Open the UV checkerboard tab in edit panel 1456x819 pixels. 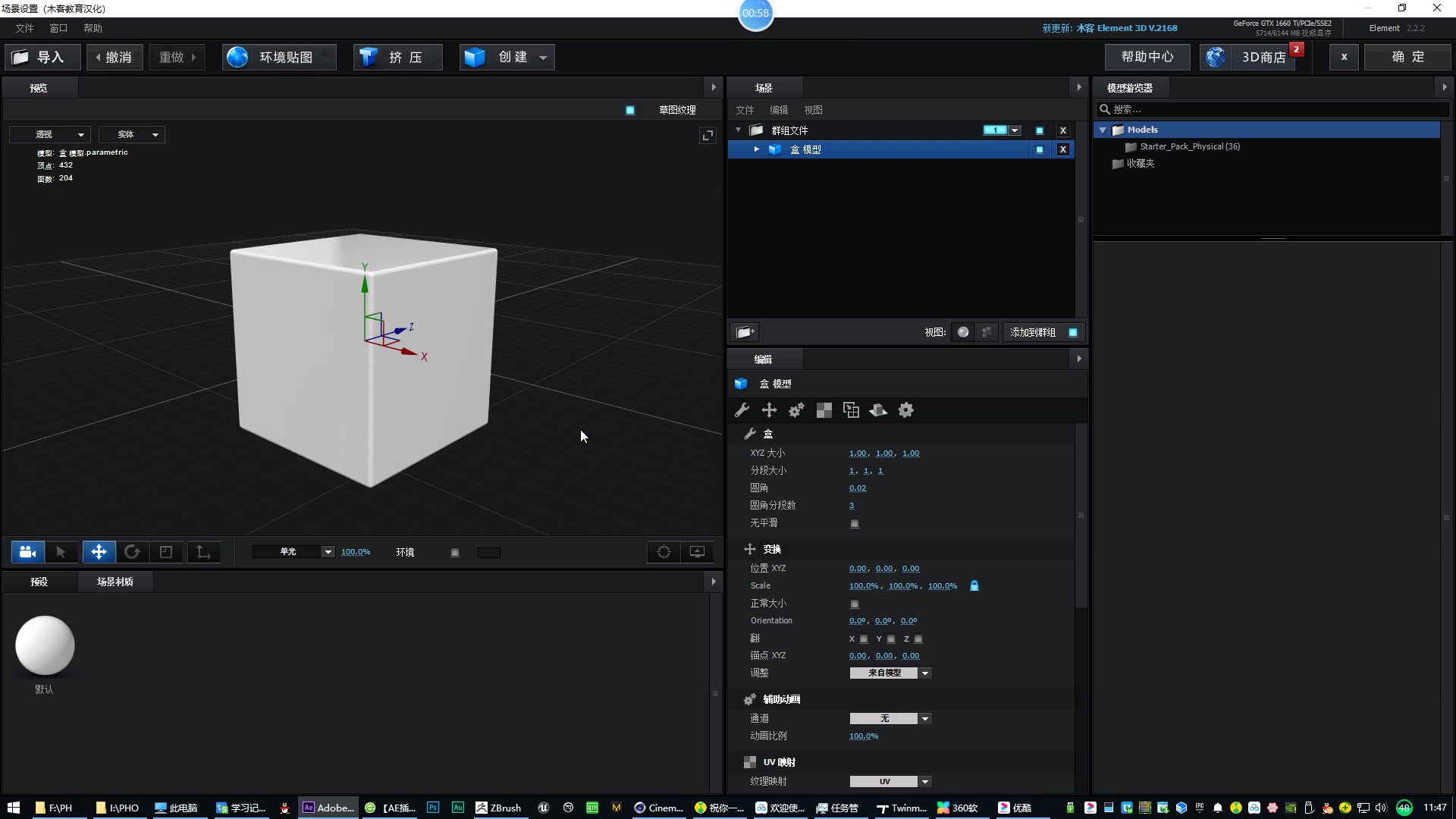click(824, 410)
